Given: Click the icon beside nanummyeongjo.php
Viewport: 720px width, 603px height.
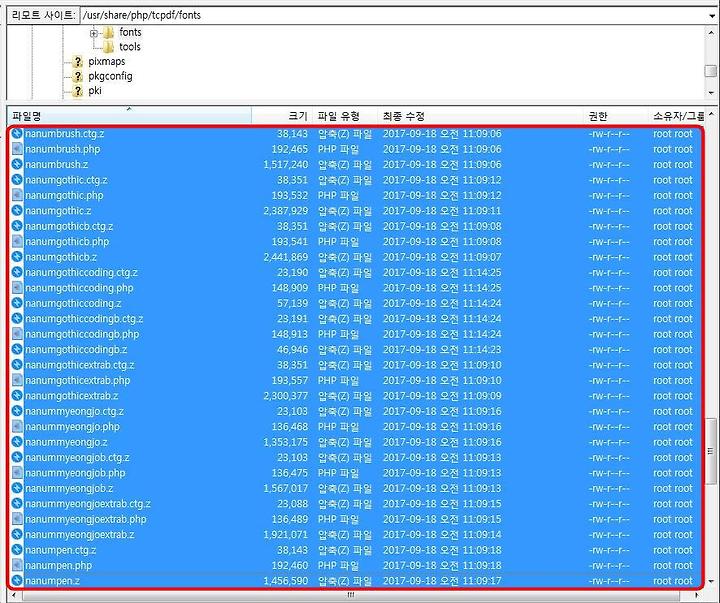Looking at the screenshot, I should [x=17, y=427].
